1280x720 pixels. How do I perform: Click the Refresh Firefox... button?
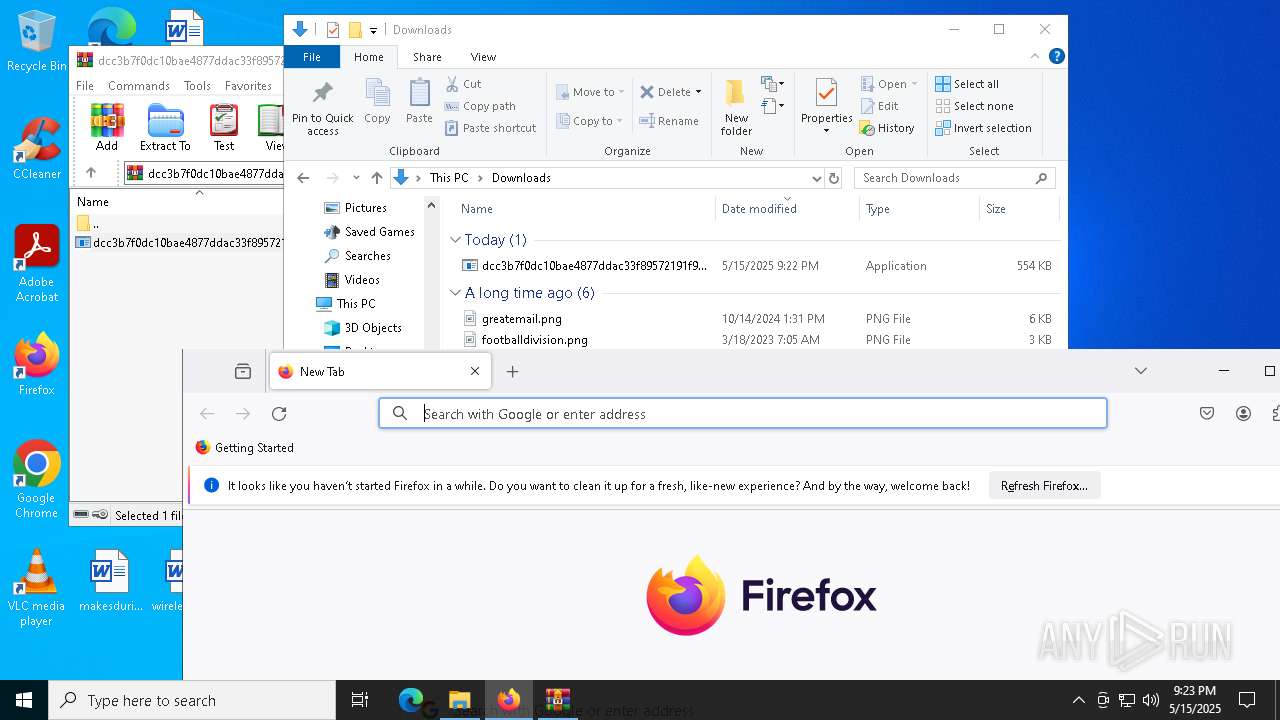click(x=1044, y=485)
